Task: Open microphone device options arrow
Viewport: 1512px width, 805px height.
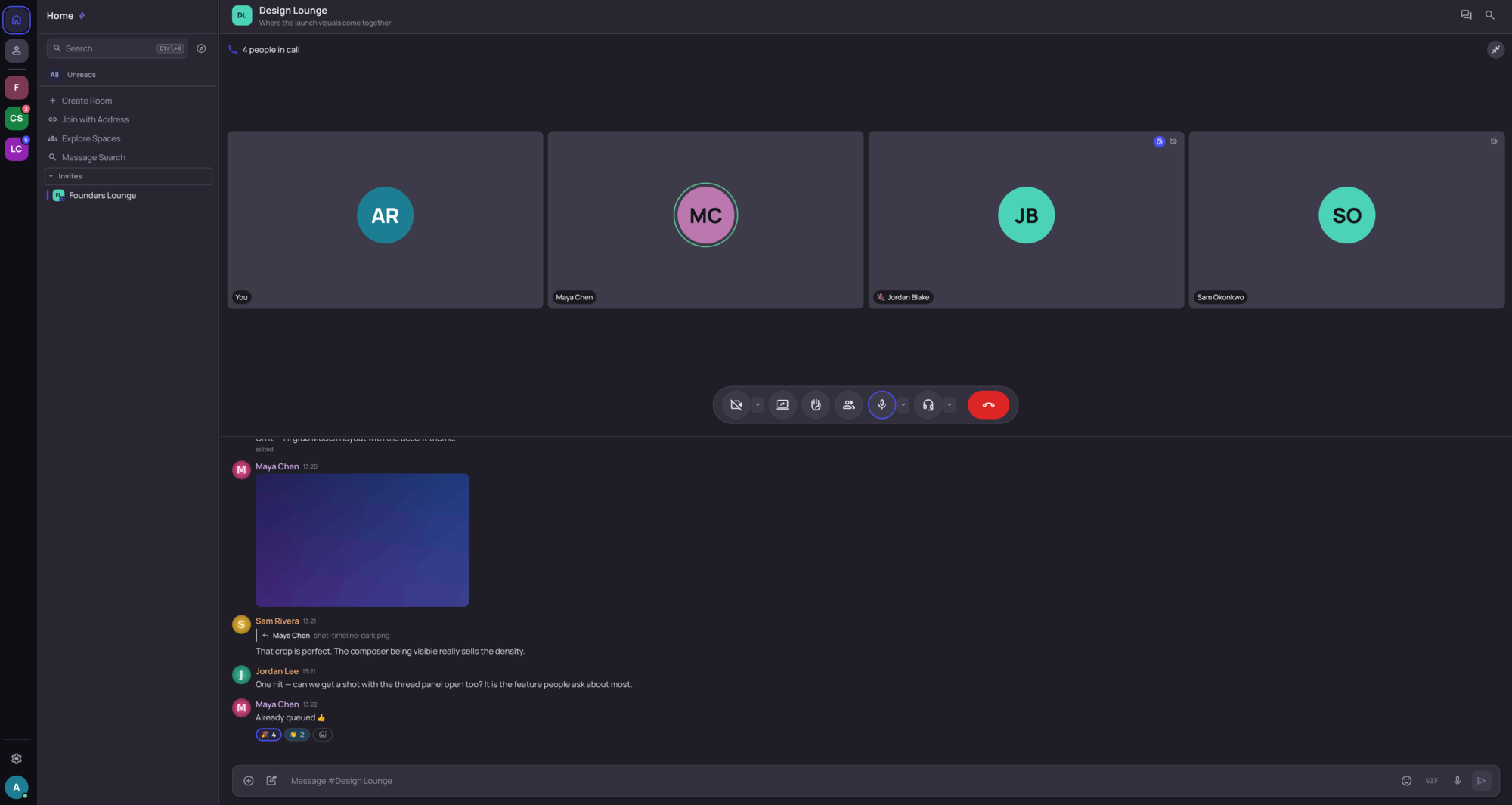Action: tap(903, 405)
